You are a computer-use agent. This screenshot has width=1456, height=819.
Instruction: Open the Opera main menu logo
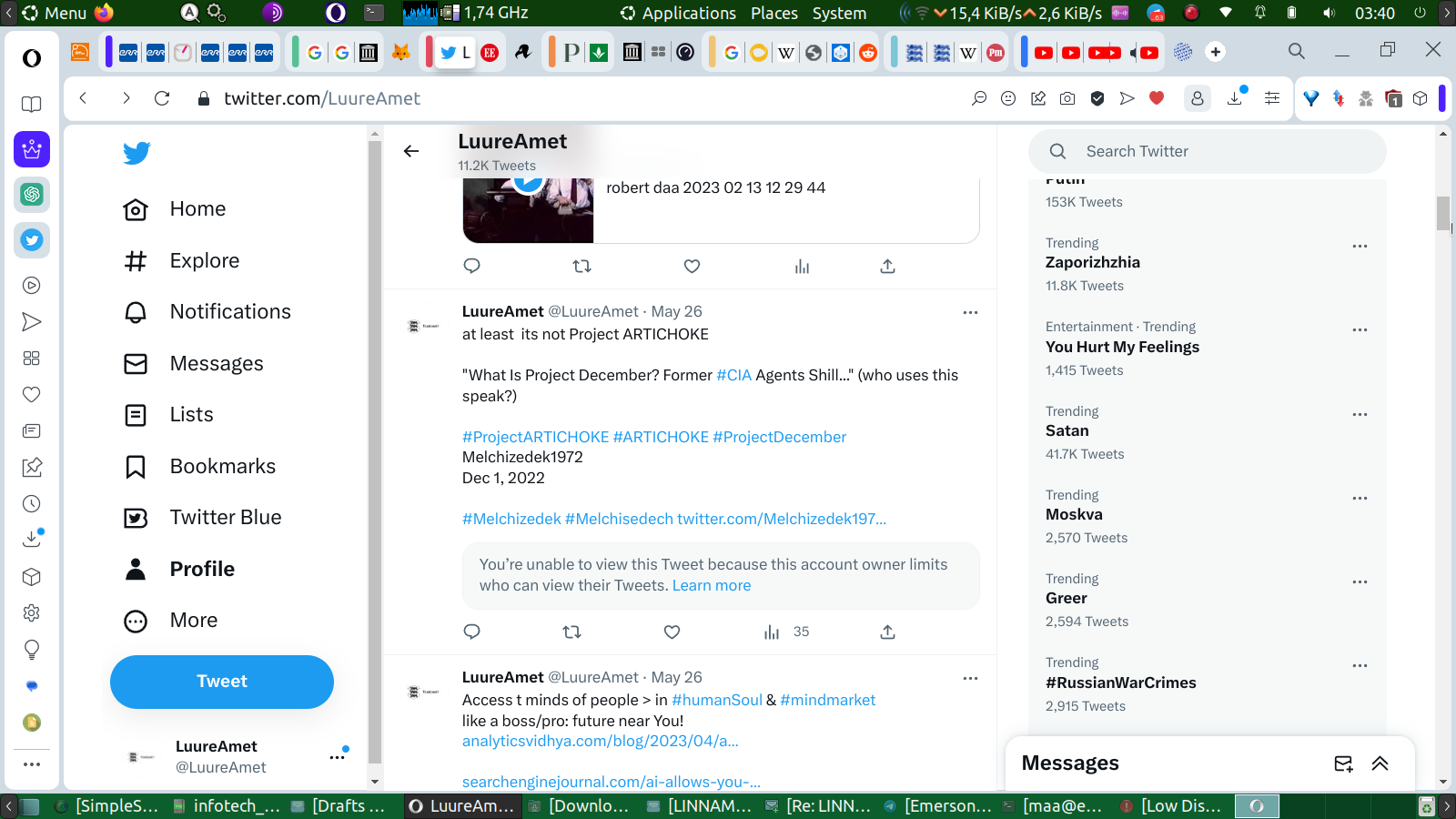[x=32, y=58]
